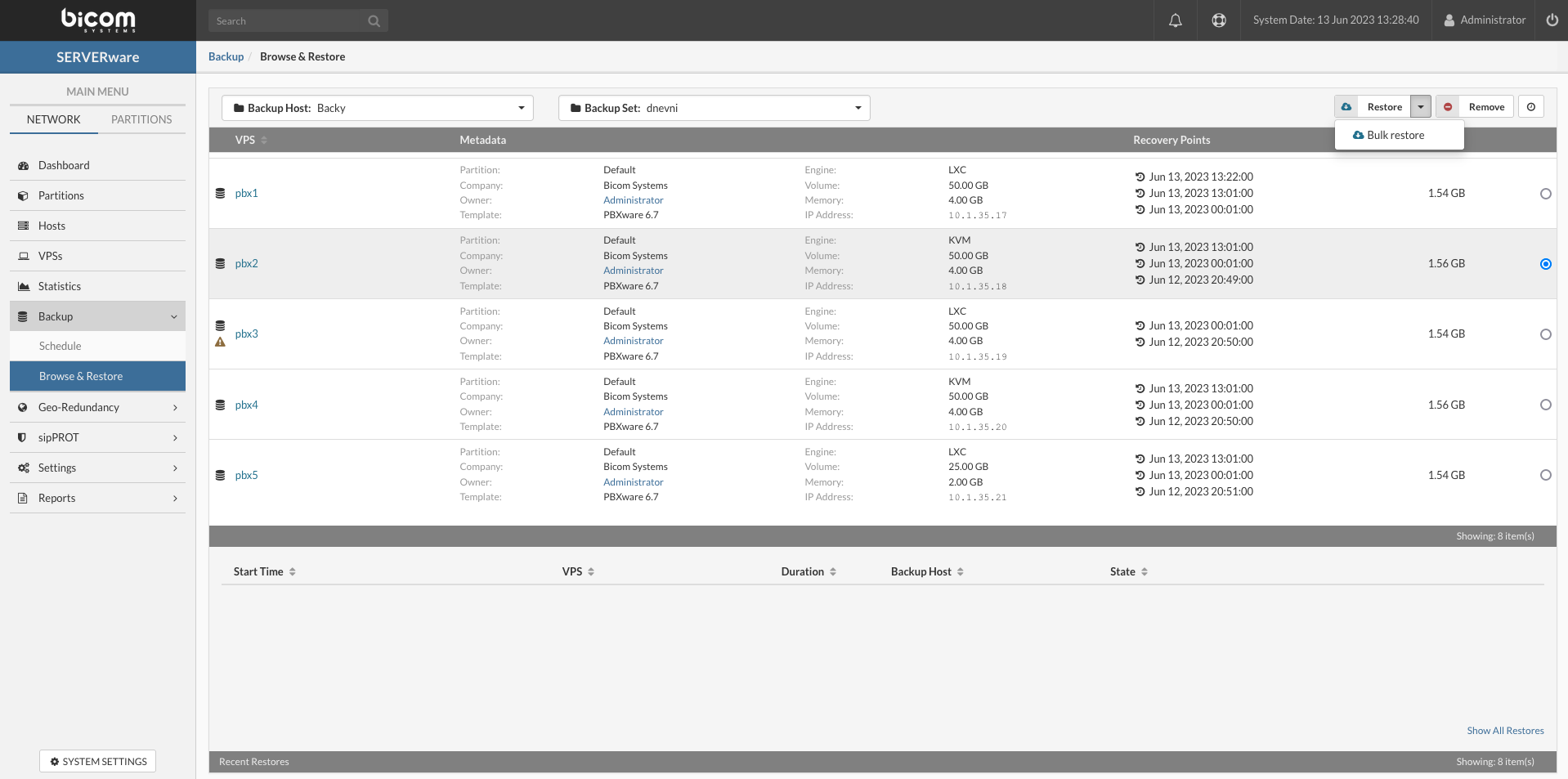Switch to the PARTITIONS tab
The height and width of the screenshot is (779, 1568).
[x=141, y=119]
